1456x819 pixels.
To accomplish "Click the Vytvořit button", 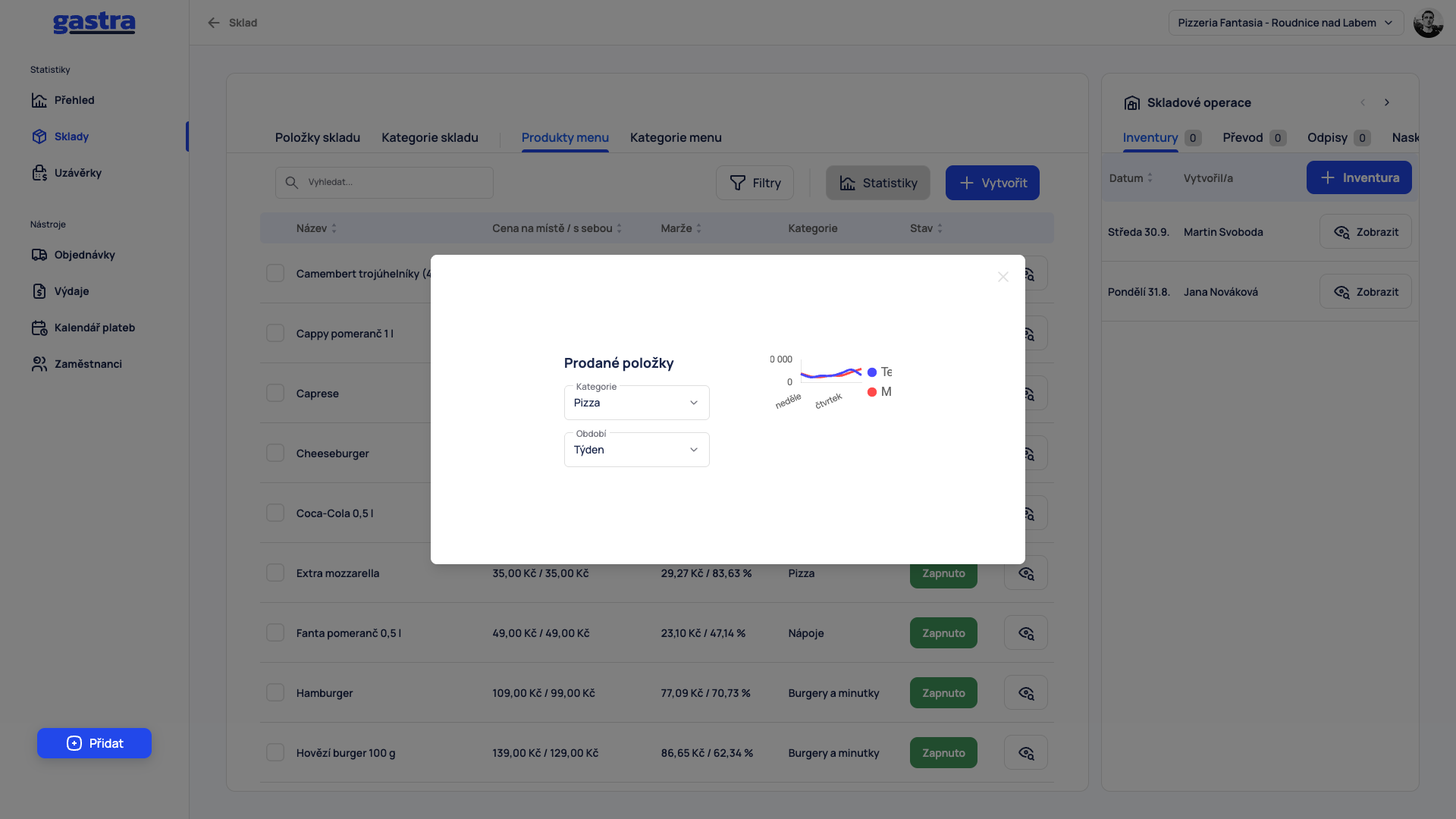I will (x=993, y=183).
